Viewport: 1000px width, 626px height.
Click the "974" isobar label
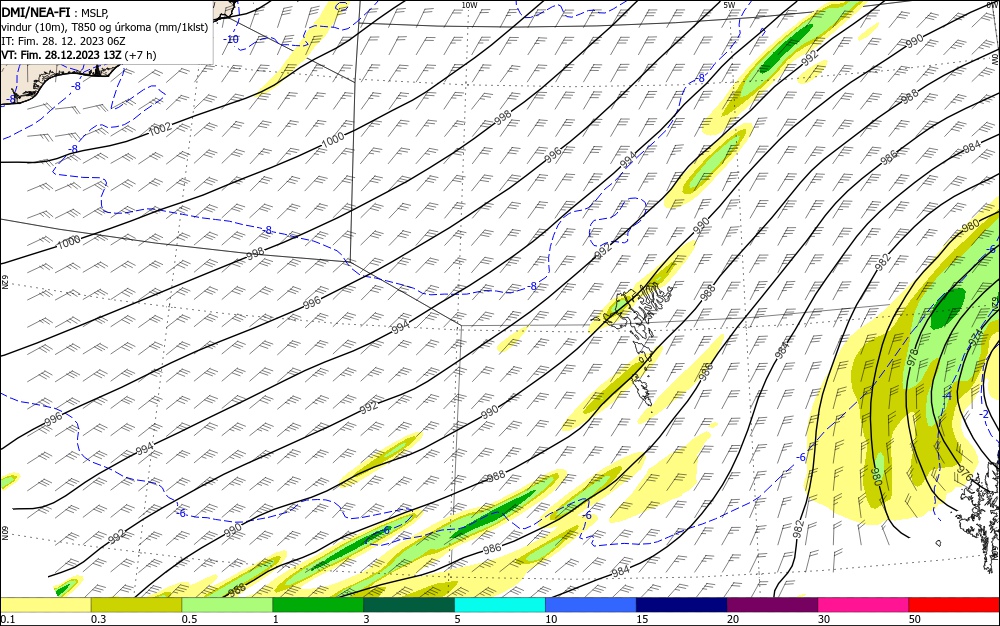(x=976, y=338)
